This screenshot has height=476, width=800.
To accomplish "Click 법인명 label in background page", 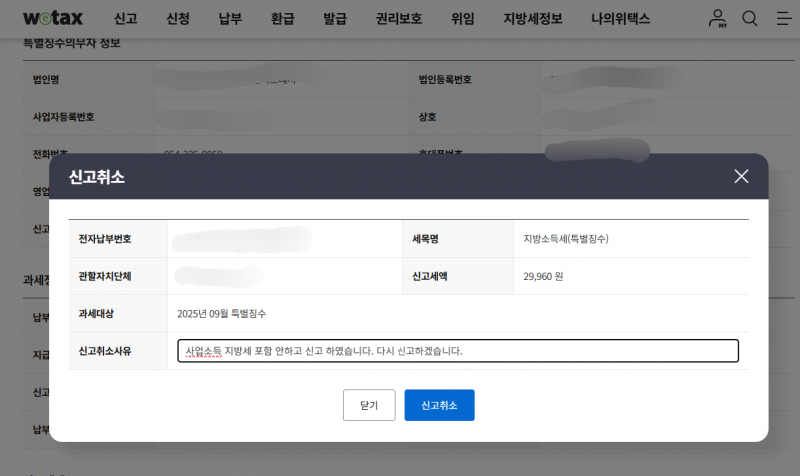I will pos(46,80).
